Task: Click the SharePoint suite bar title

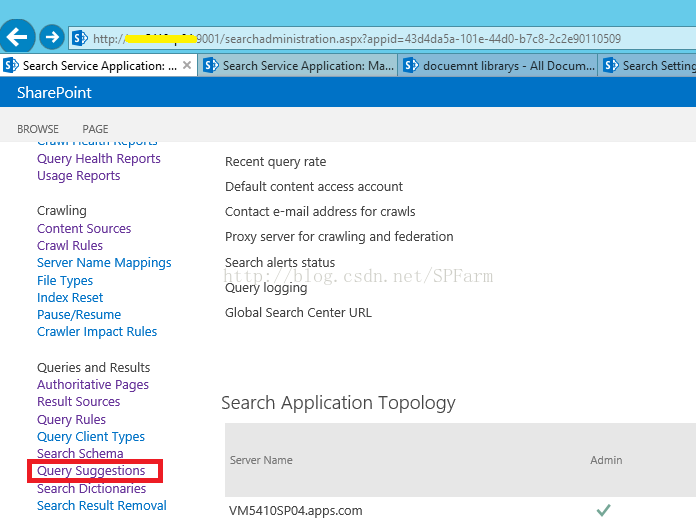Action: coord(54,92)
